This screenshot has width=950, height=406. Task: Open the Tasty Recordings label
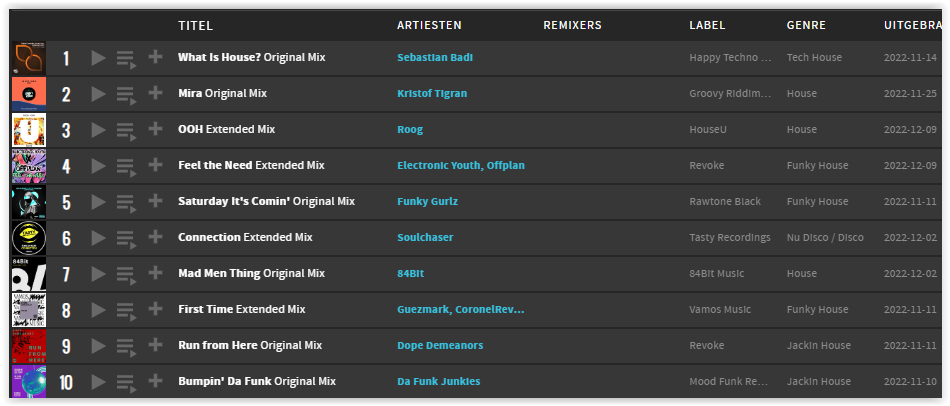730,238
